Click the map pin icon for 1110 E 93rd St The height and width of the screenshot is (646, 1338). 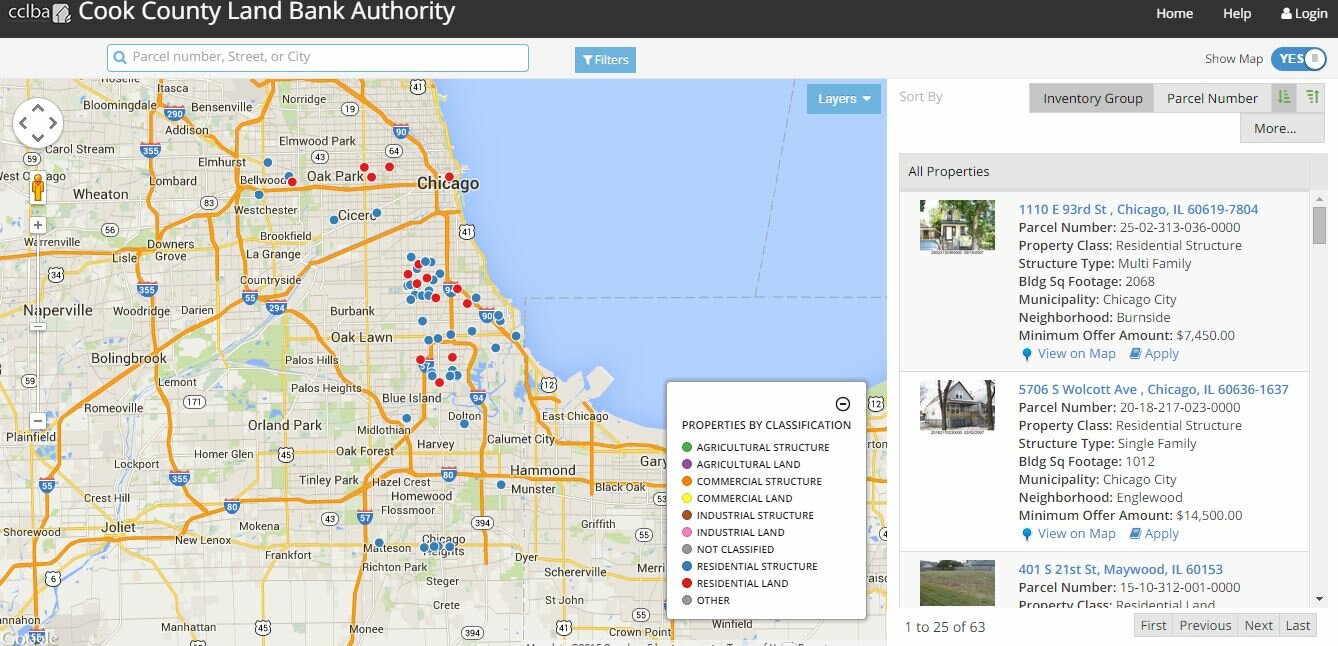[1026, 354]
